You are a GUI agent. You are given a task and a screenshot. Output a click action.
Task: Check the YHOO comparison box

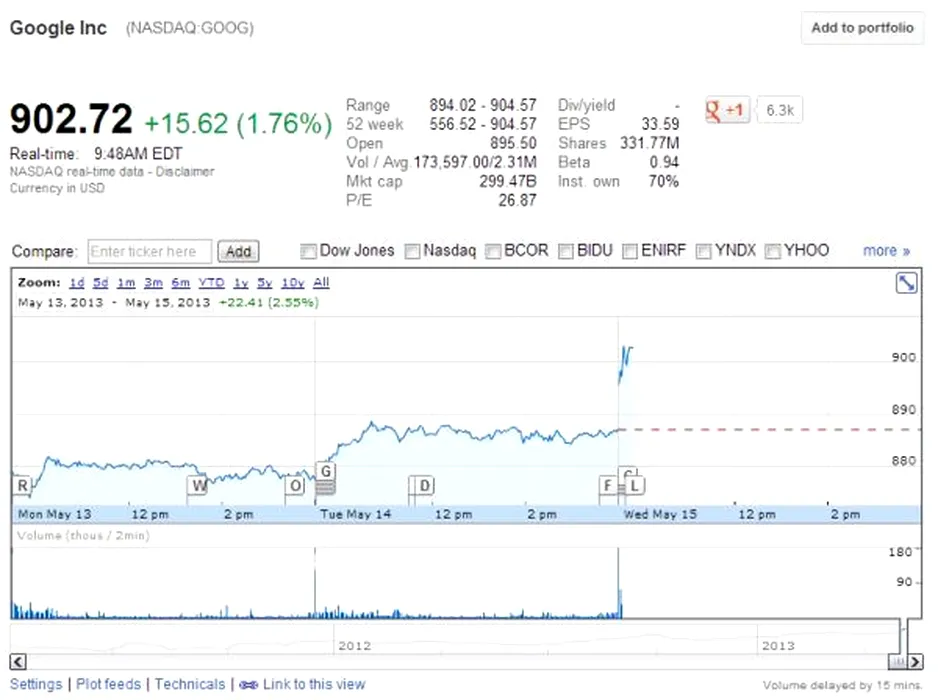[x=772, y=251]
